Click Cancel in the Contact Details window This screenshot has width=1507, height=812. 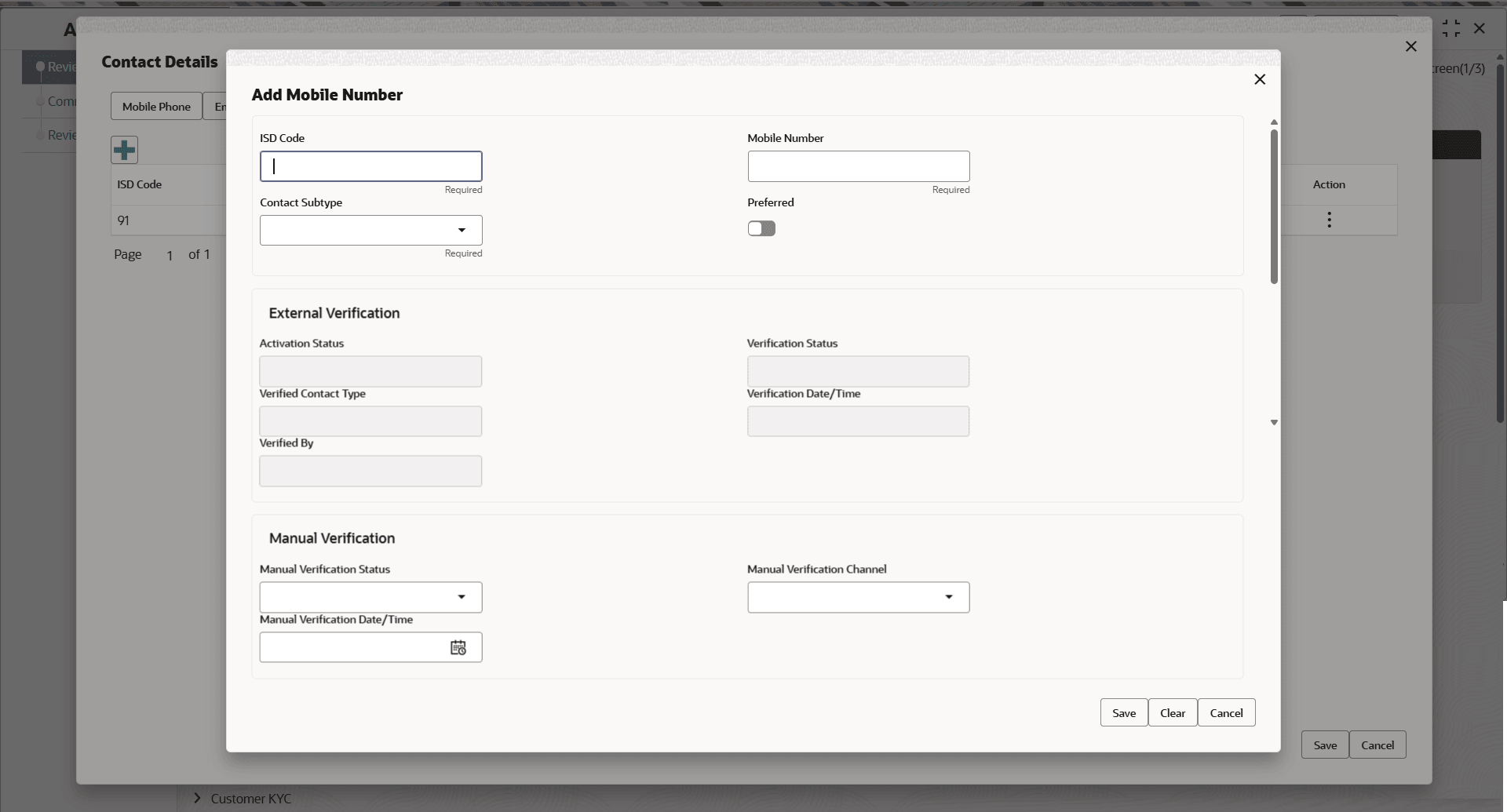pos(1377,745)
